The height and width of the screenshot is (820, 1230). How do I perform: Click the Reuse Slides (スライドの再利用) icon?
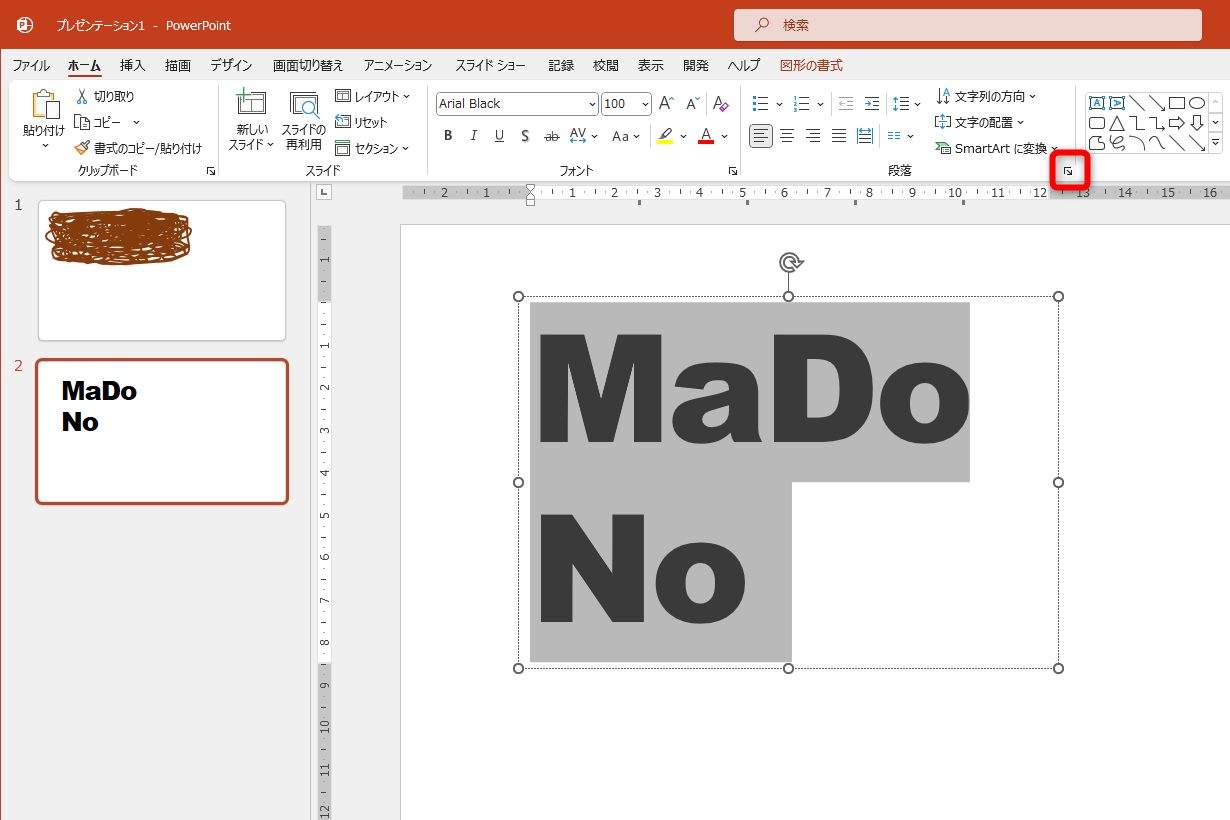[304, 104]
